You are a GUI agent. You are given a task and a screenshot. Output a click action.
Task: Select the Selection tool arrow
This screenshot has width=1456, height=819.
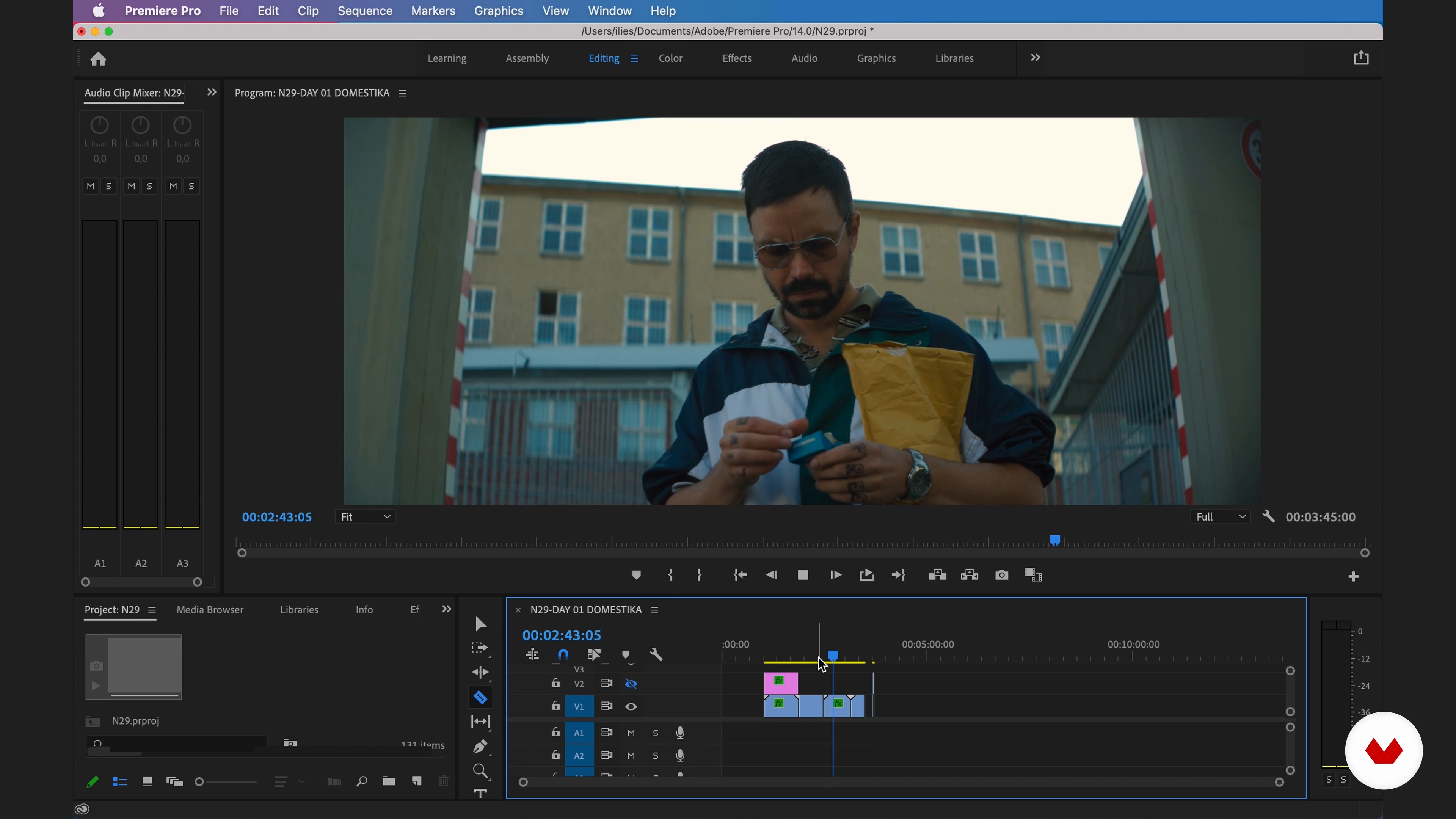pos(480,624)
